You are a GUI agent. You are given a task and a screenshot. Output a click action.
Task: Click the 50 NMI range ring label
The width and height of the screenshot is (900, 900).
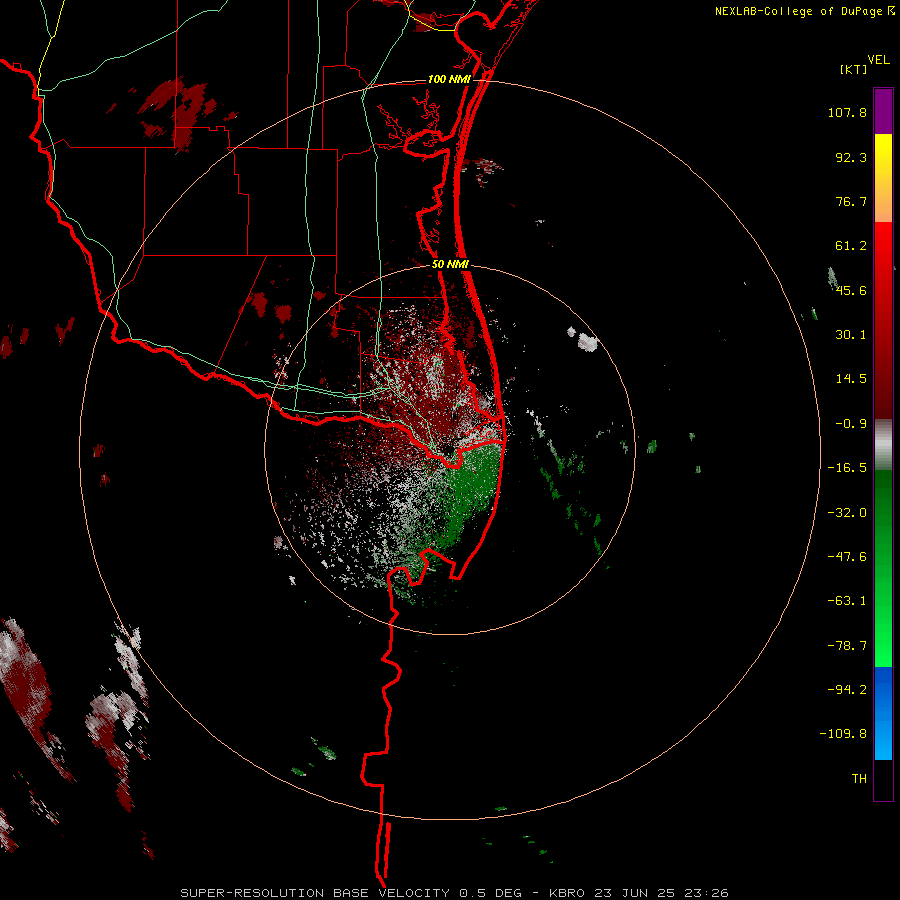450,264
